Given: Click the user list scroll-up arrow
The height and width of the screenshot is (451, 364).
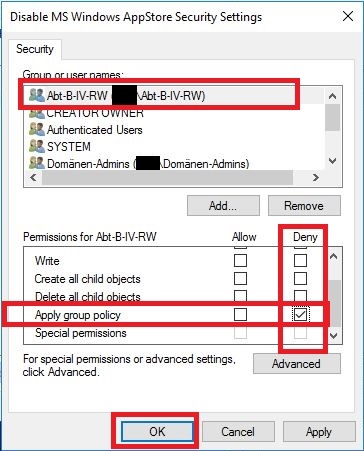Looking at the screenshot, I should pyautogui.click(x=332, y=97).
